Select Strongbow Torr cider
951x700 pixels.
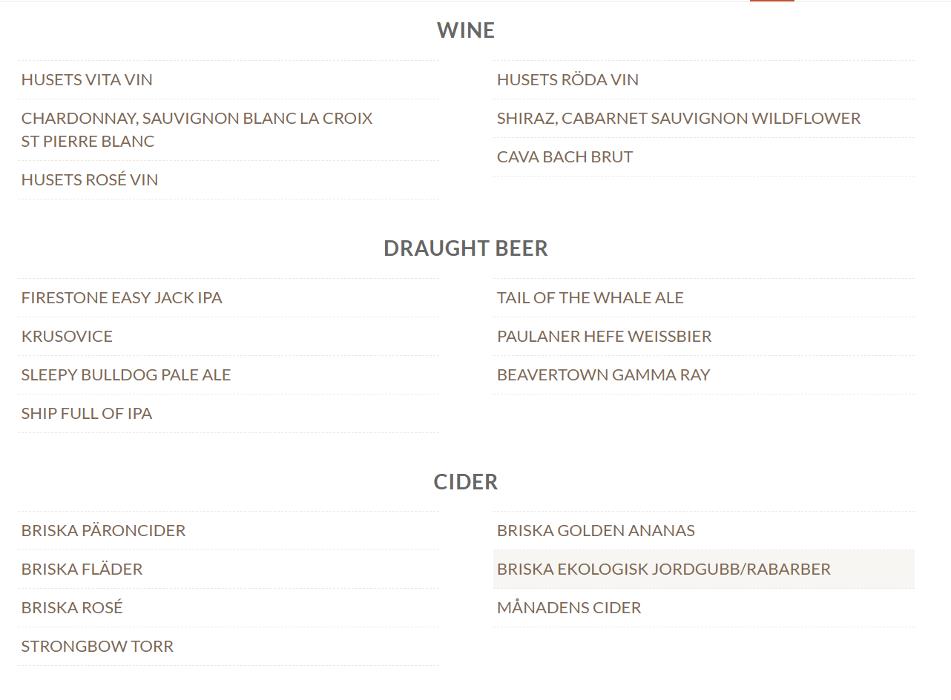(228, 647)
